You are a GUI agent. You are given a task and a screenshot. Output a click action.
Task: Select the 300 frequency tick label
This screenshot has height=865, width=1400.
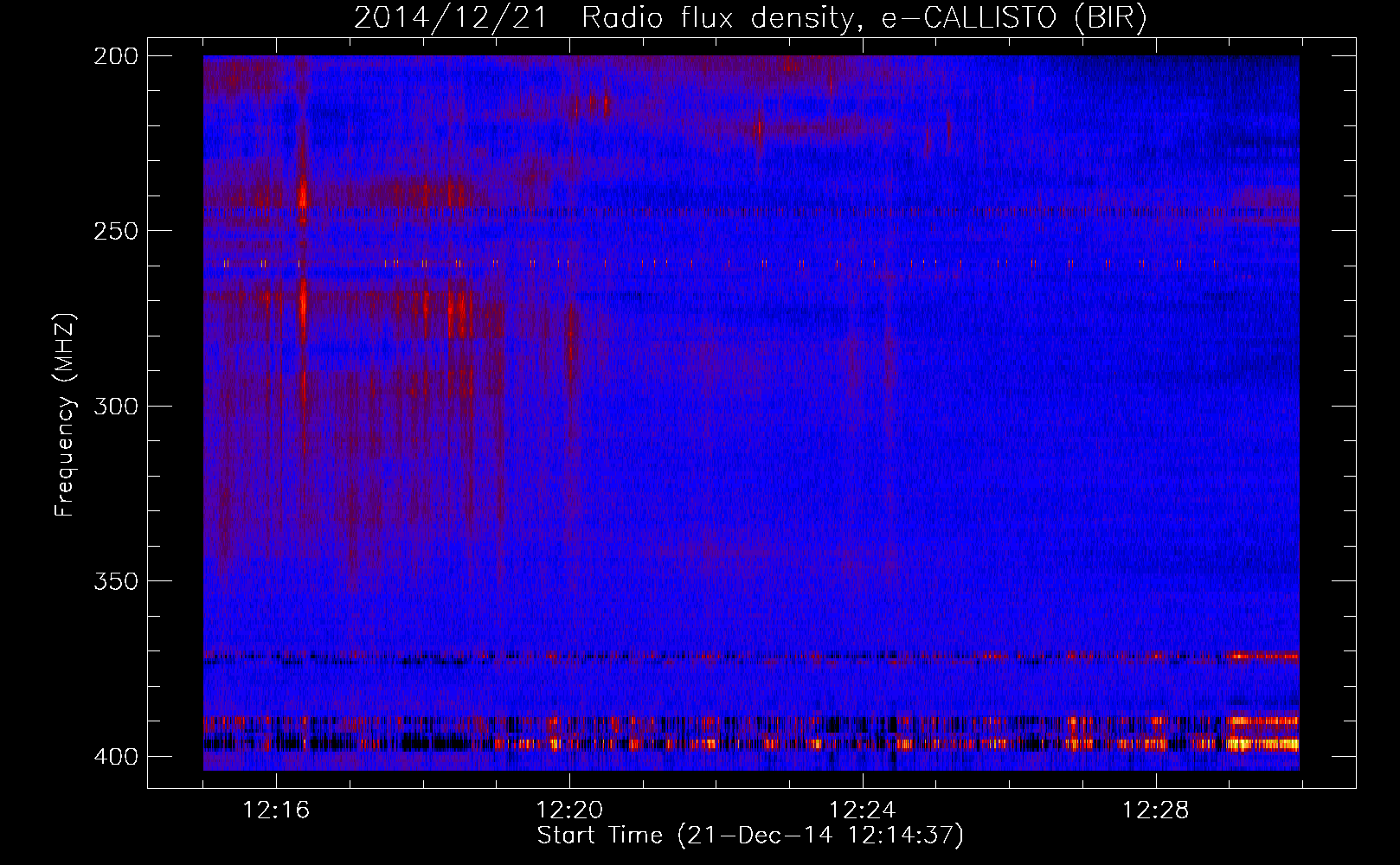coord(116,407)
